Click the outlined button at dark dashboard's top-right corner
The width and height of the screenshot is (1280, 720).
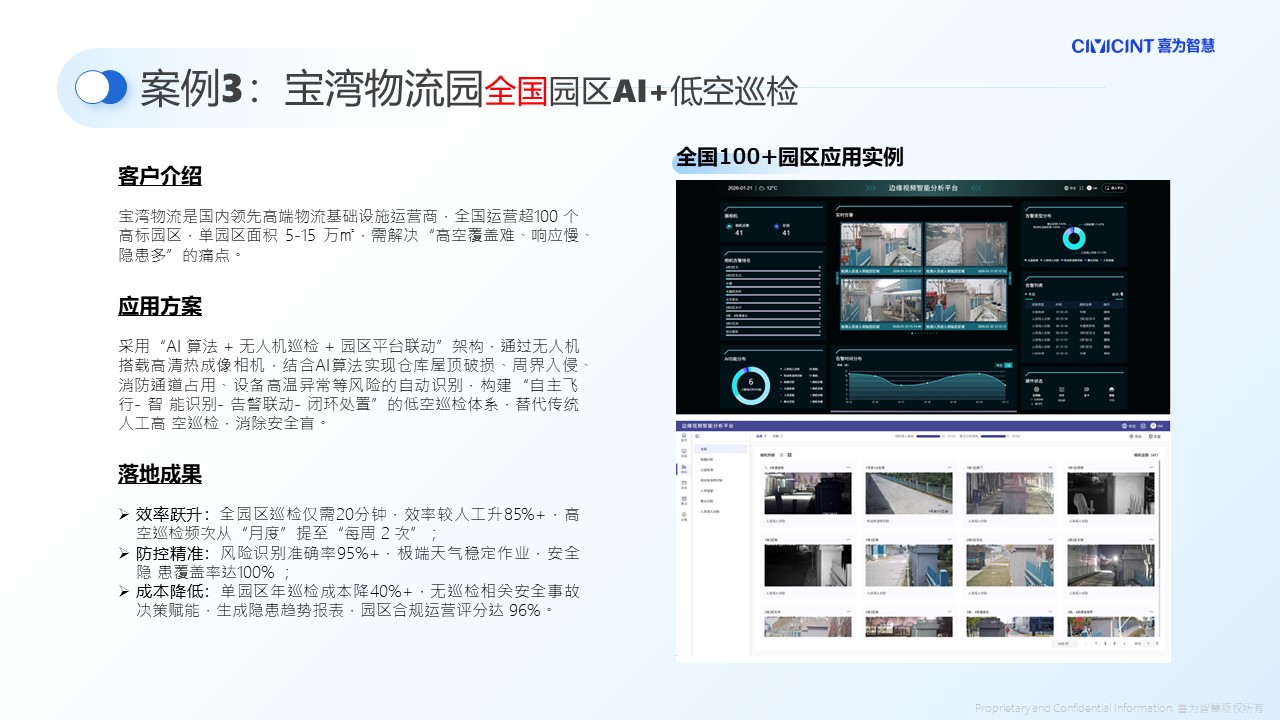[1115, 188]
